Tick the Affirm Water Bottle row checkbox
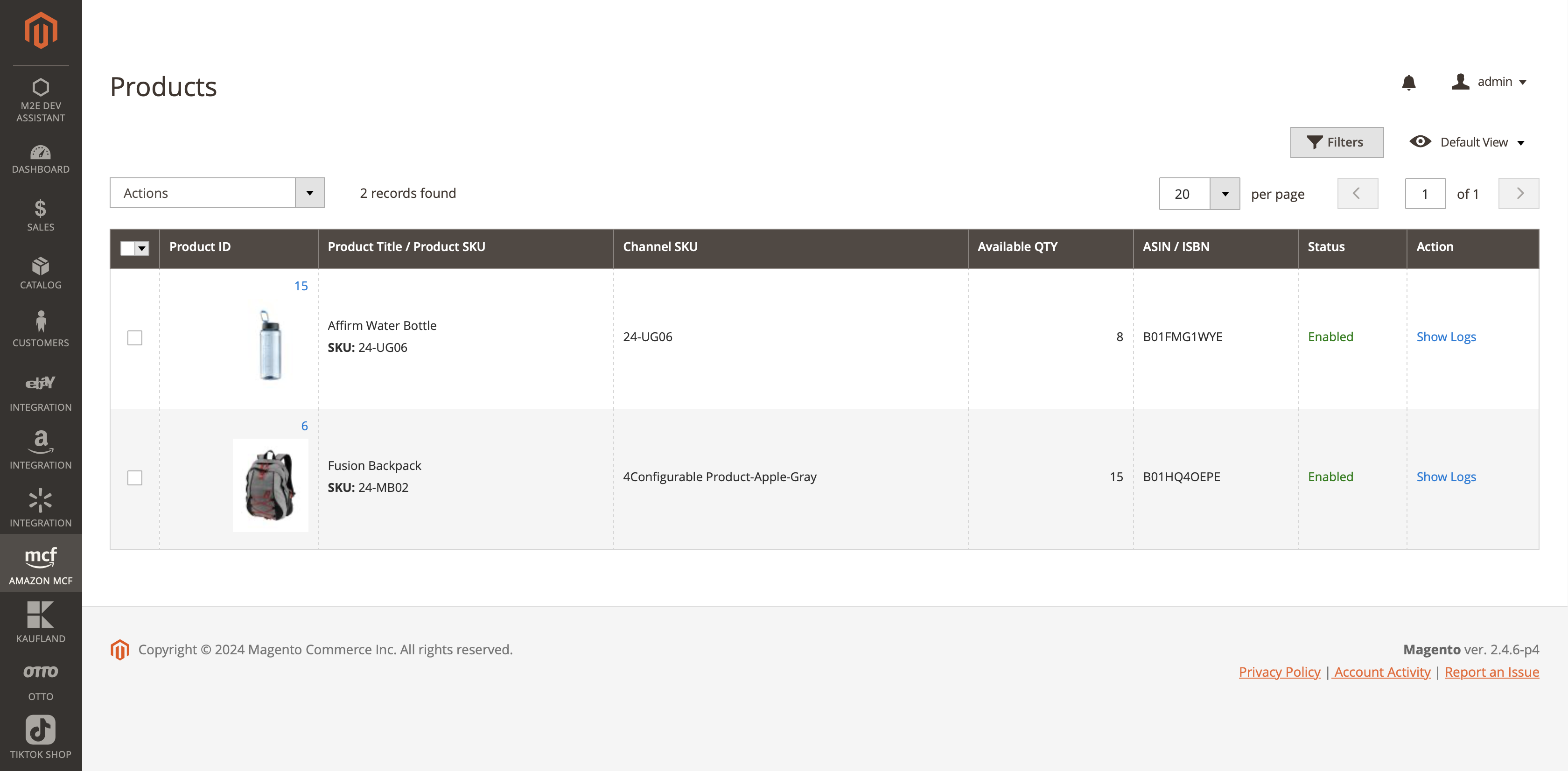The image size is (1568, 771). coord(135,338)
